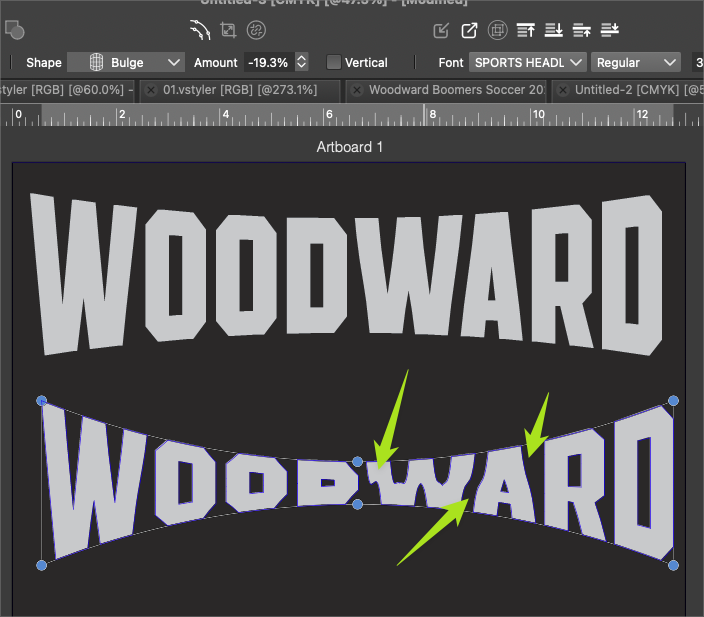Click the export arrow-out-of-box icon
Viewport: 704px width, 617px height.
469,31
